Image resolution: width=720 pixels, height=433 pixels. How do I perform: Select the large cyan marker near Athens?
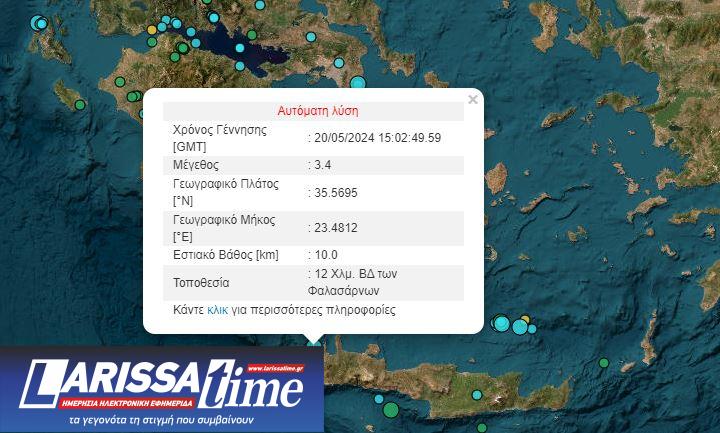[356, 84]
